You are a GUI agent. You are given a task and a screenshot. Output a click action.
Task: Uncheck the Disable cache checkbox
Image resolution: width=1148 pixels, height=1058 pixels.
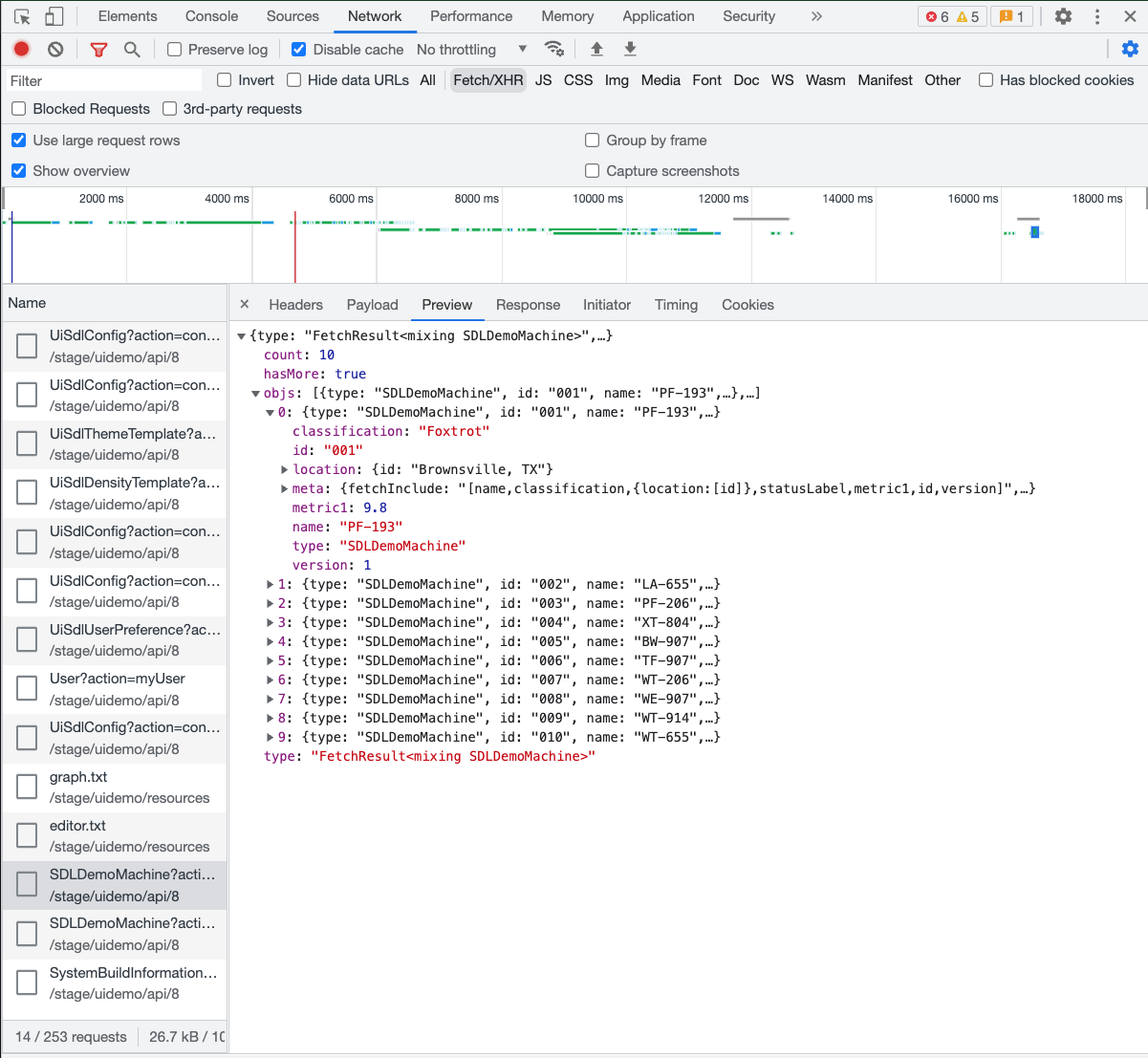pyautogui.click(x=299, y=50)
